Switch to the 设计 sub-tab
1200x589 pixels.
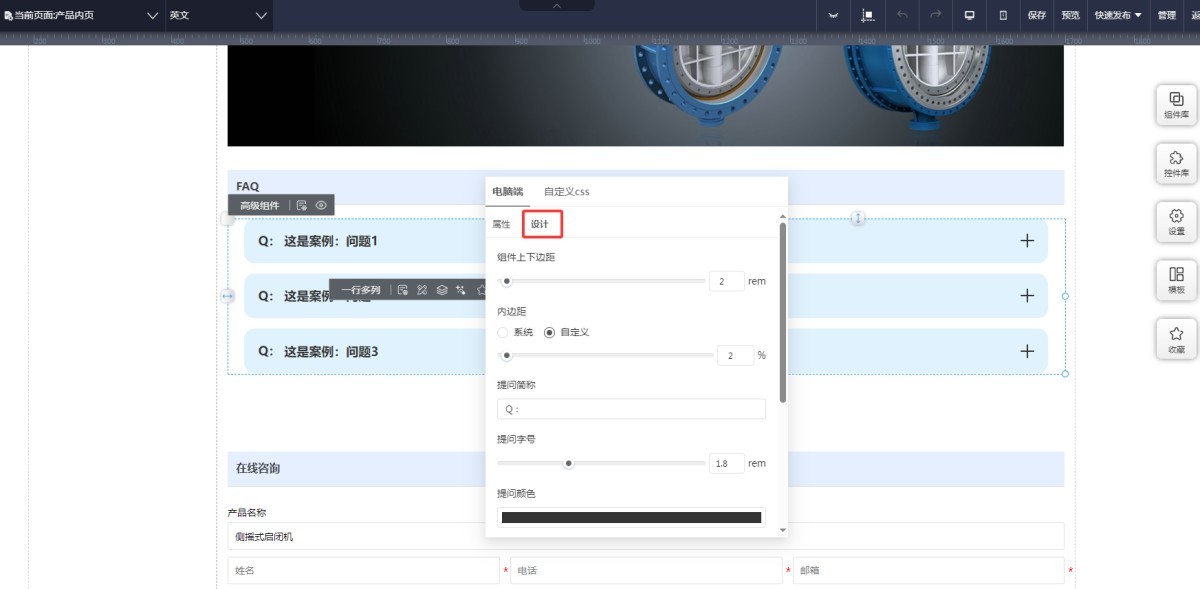point(542,224)
